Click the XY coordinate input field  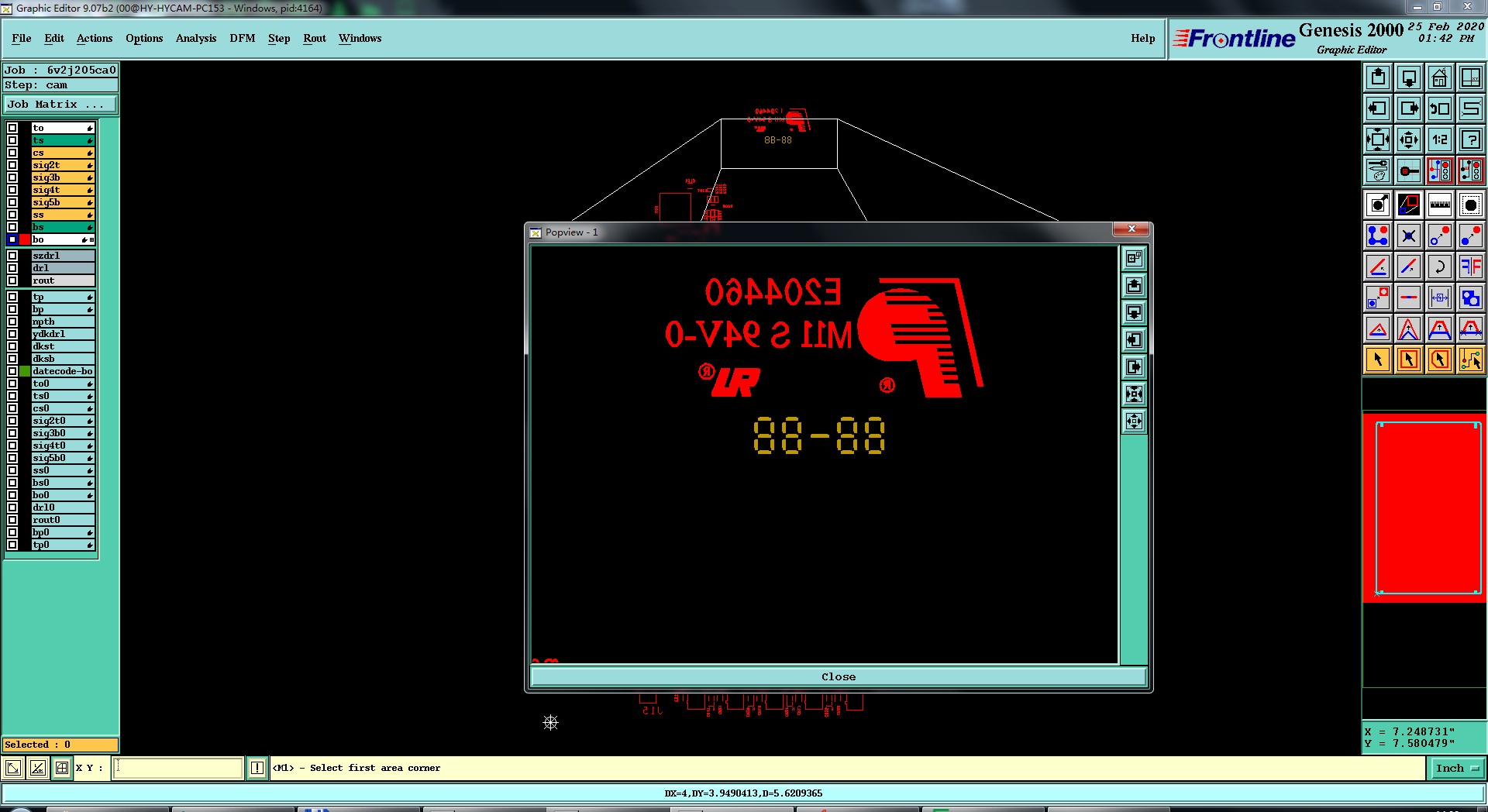[x=178, y=768]
